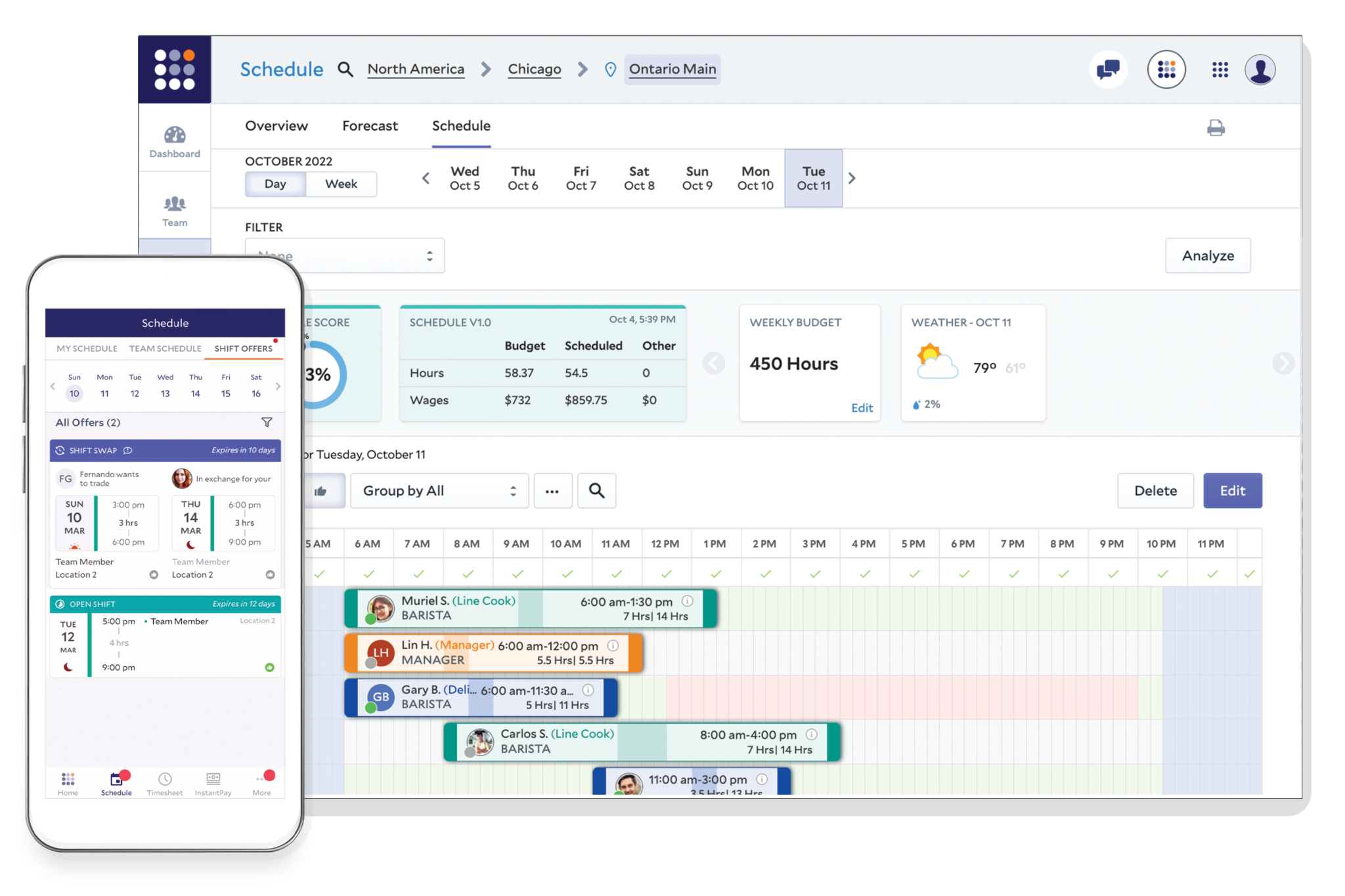
Task: Tap the filter funnel icon above All Offers
Action: [x=267, y=423]
